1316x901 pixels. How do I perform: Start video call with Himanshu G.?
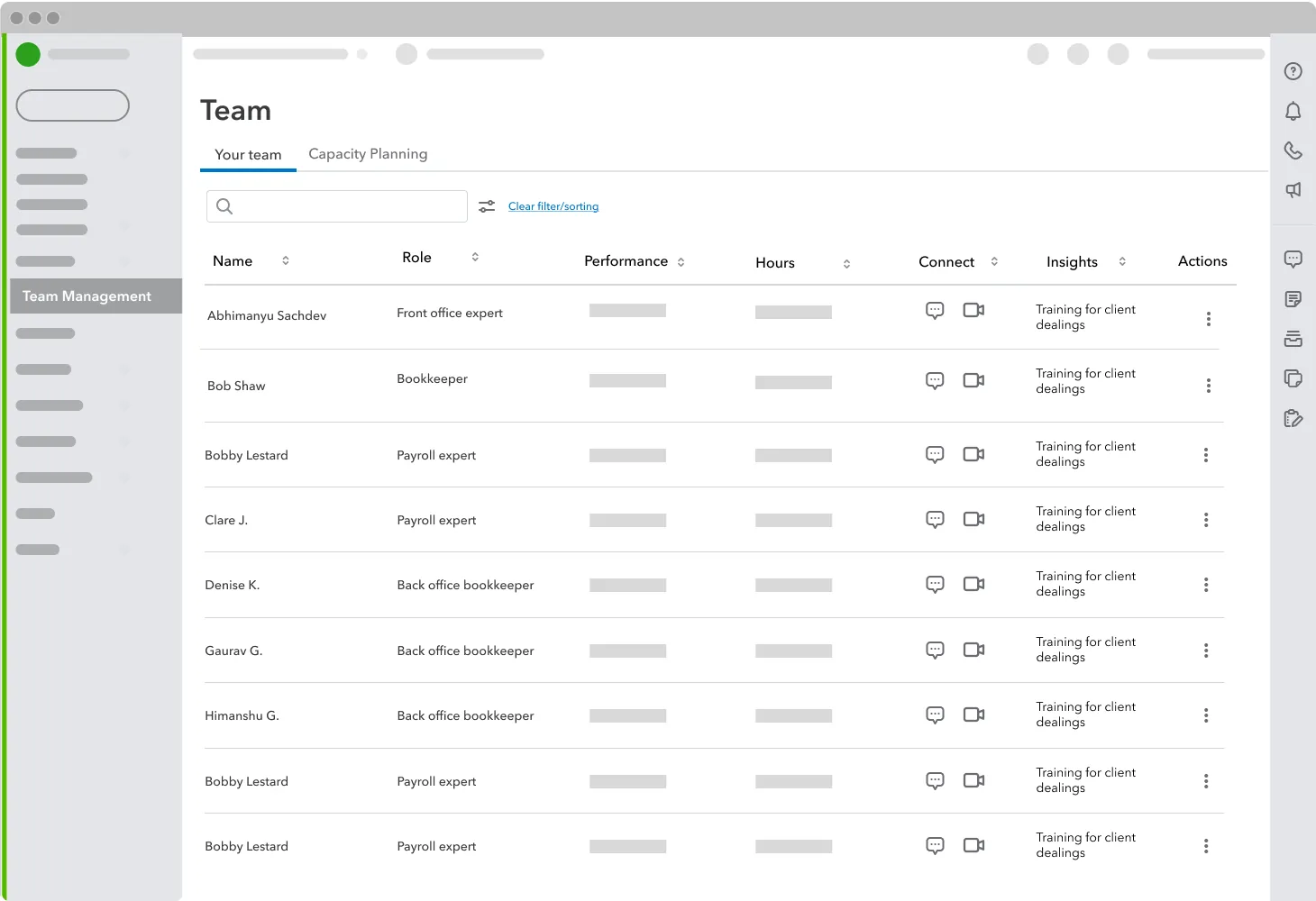click(x=973, y=714)
